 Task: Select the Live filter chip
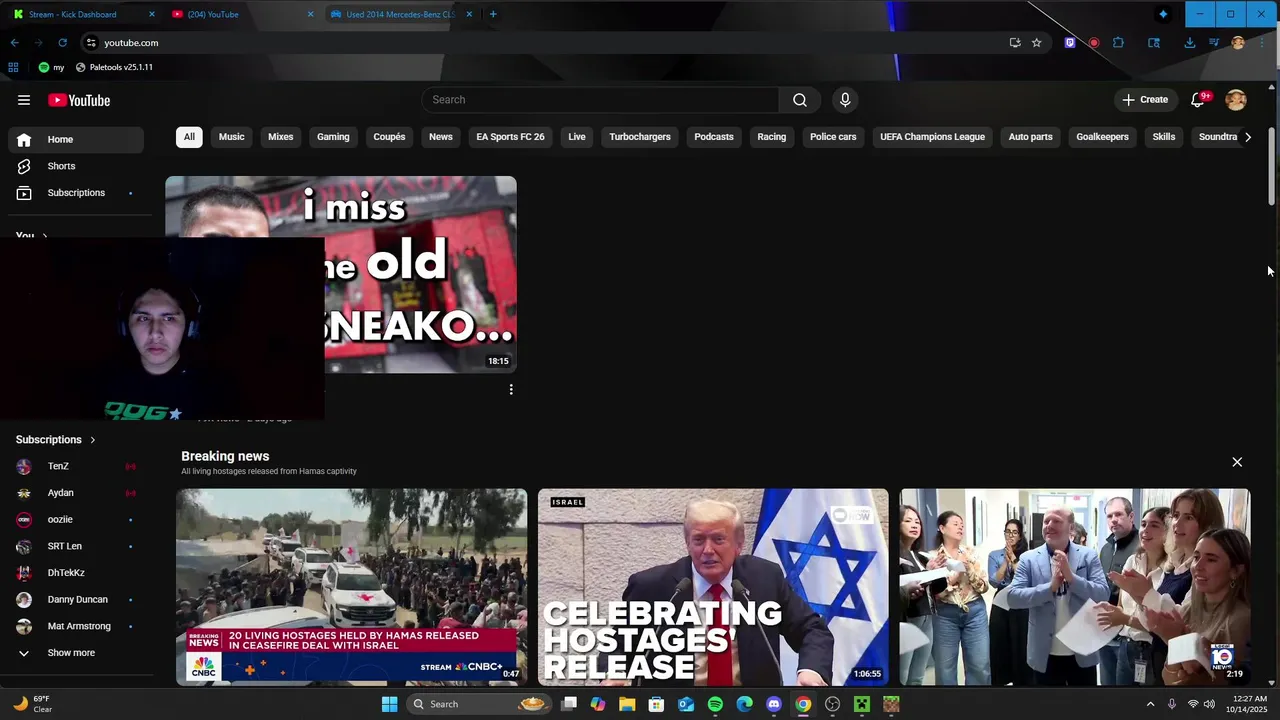577,137
